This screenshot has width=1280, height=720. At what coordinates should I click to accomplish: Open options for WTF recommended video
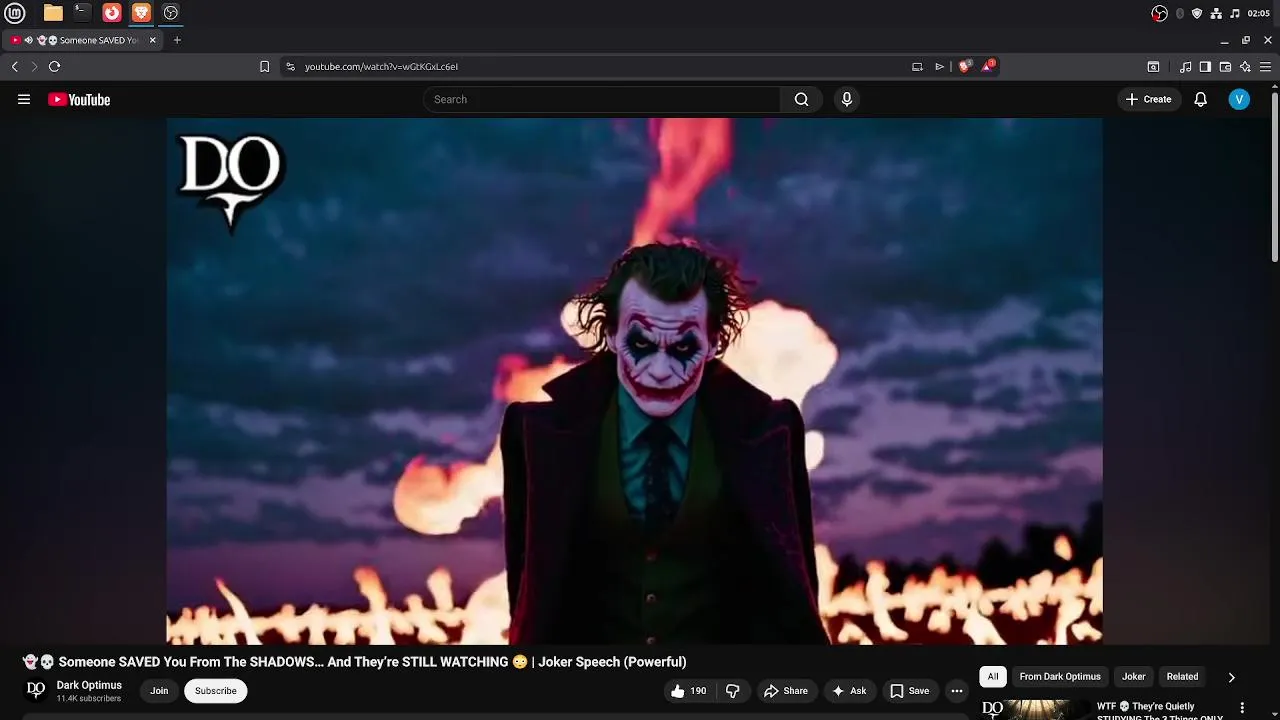coord(1243,708)
